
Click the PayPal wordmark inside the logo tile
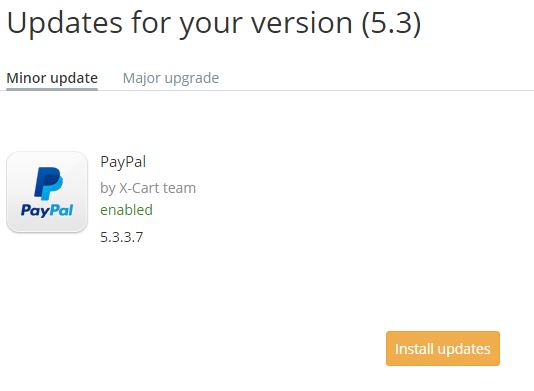click(x=47, y=210)
